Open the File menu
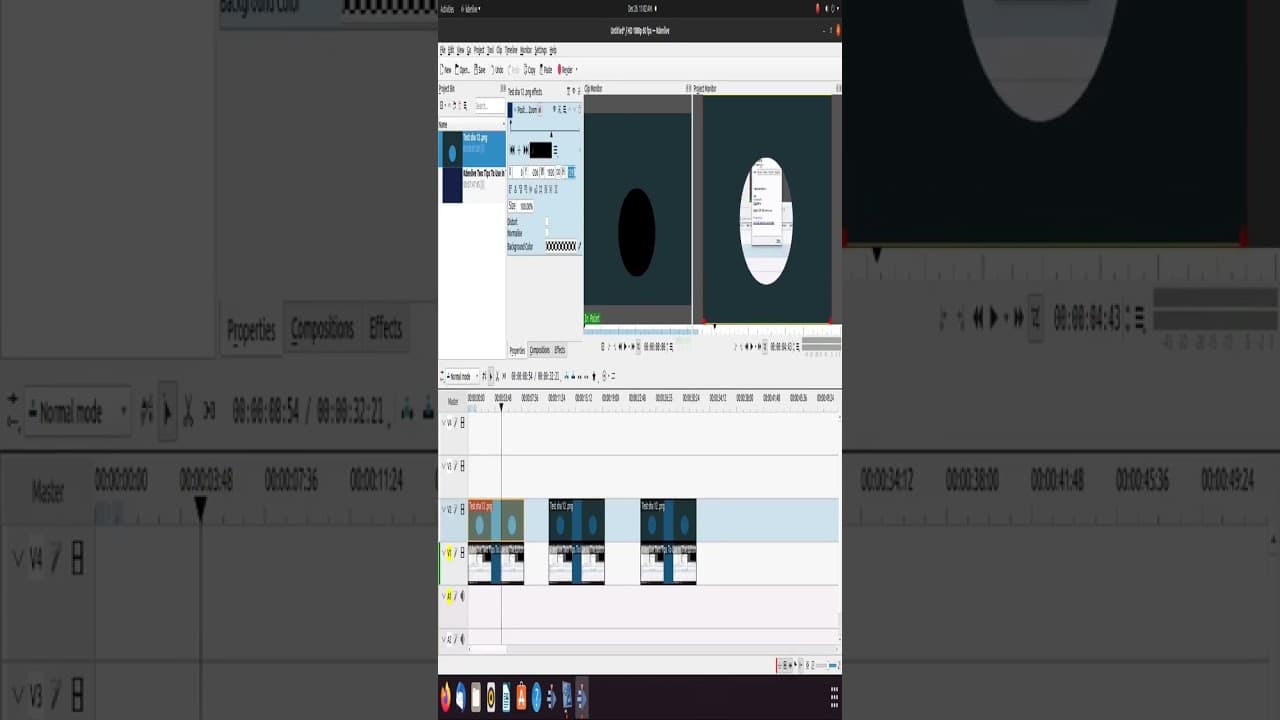Viewport: 1280px width, 720px height. pos(442,50)
